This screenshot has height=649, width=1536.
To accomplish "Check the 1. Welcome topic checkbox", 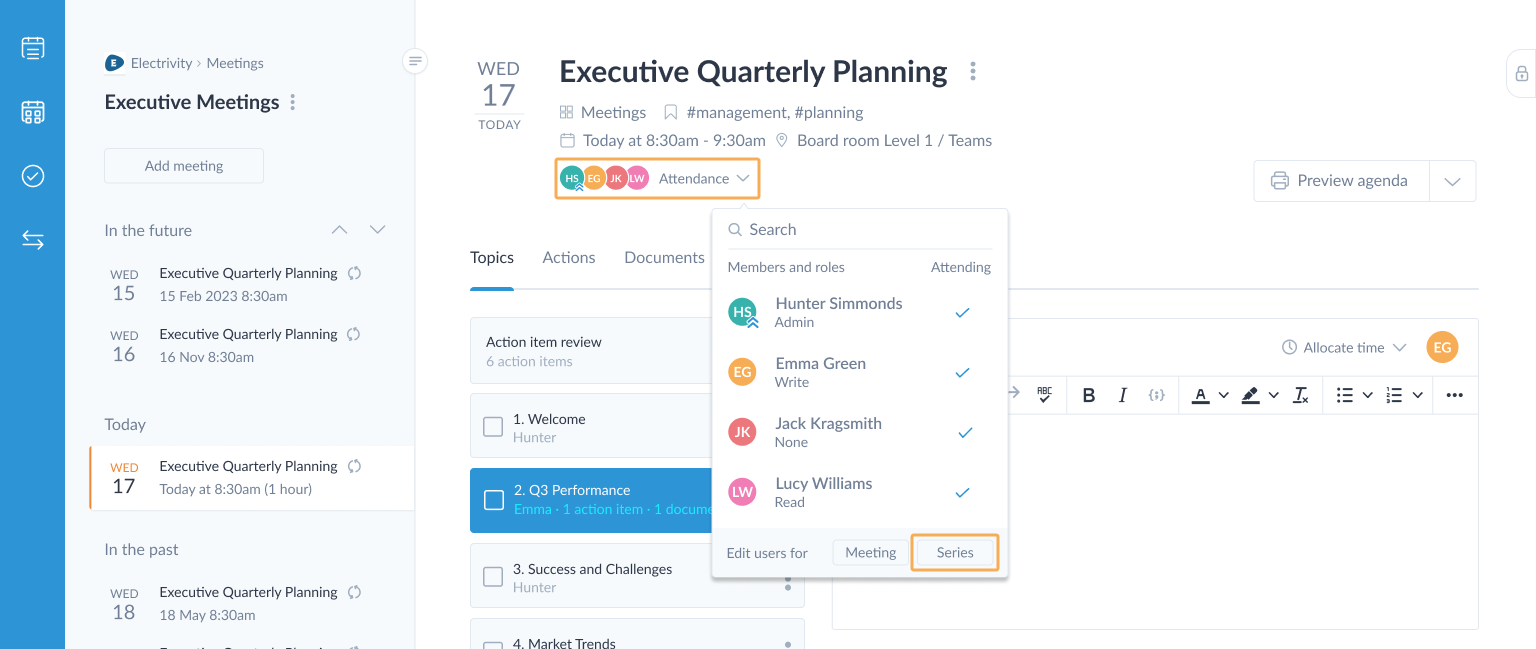I will [x=493, y=427].
